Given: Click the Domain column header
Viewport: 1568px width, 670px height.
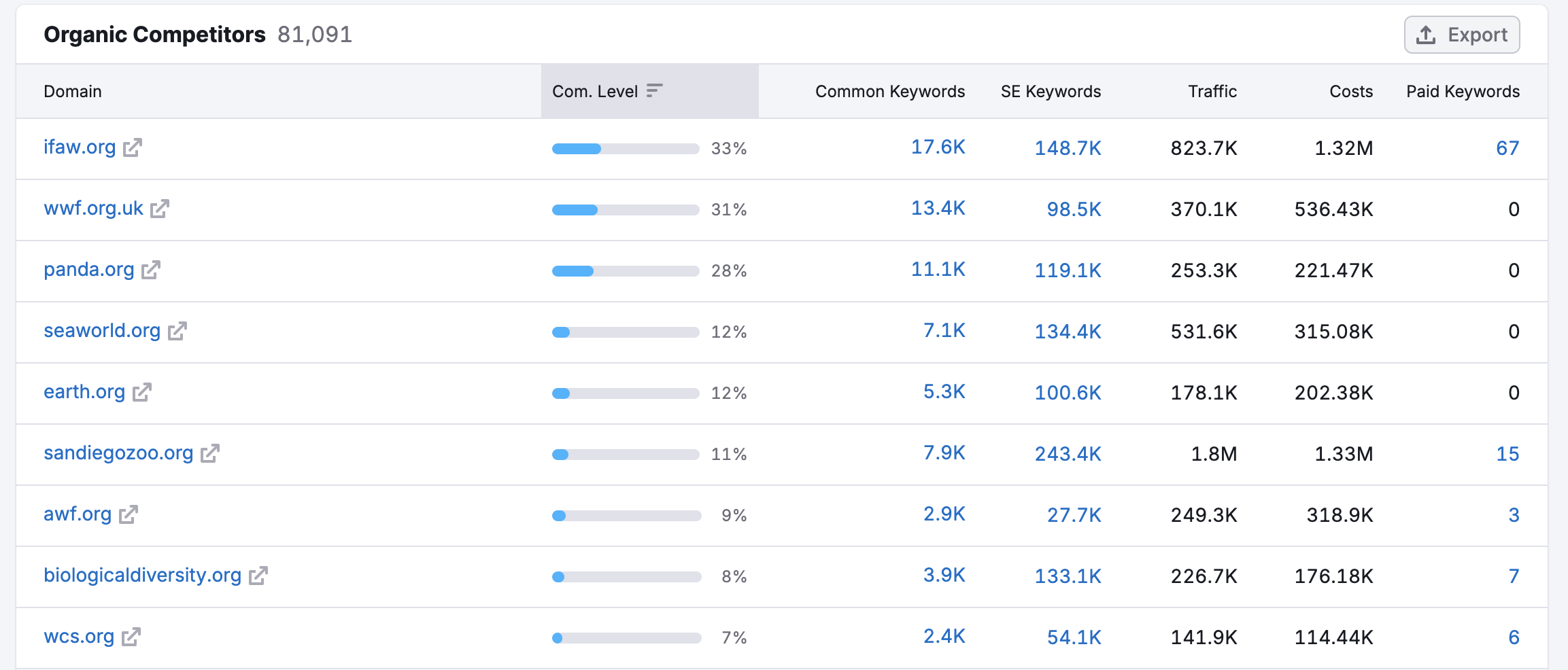Looking at the screenshot, I should (x=73, y=91).
